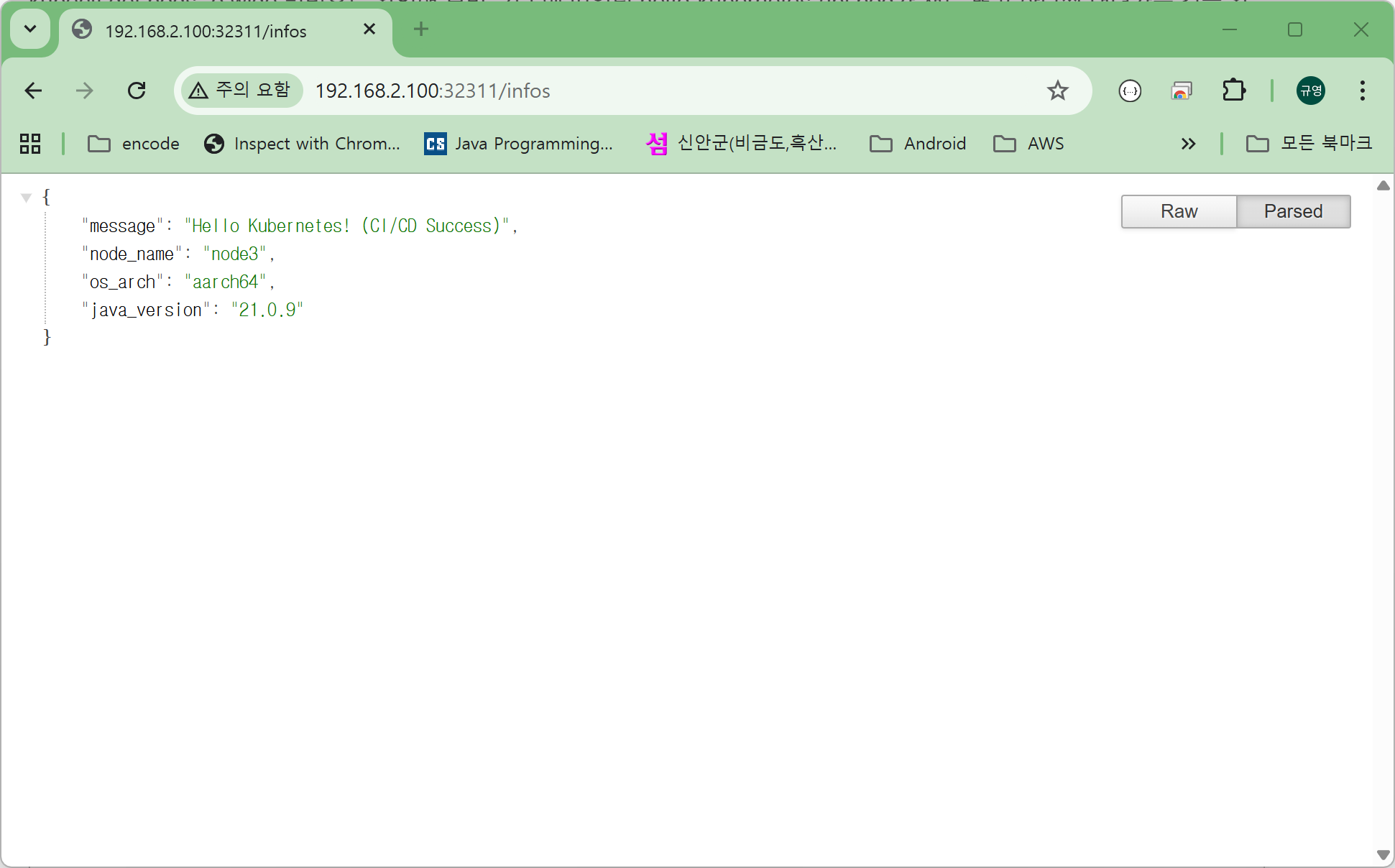
Task: Click the browser back arrow
Action: 33,91
